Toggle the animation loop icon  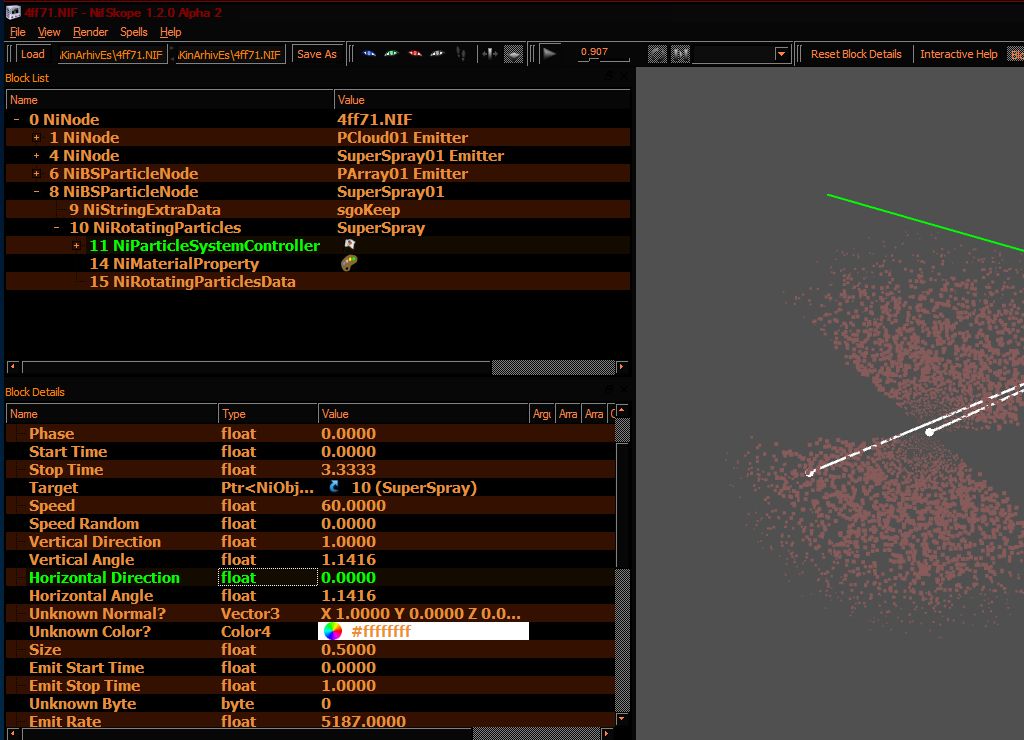pyautogui.click(x=657, y=54)
